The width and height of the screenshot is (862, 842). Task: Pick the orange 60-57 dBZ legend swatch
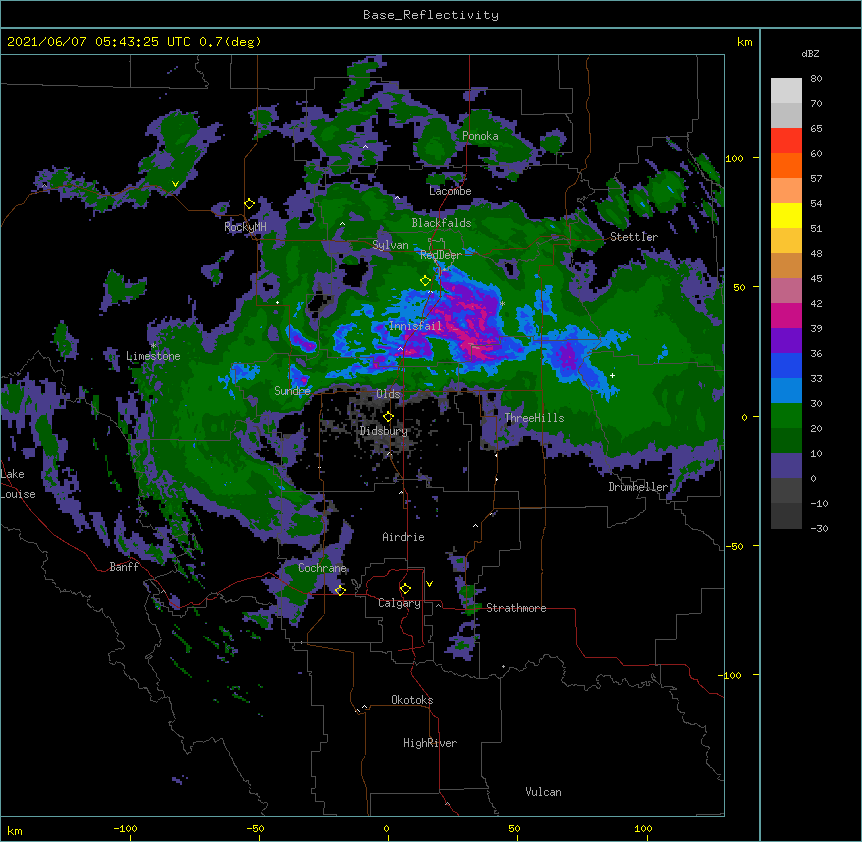(786, 165)
